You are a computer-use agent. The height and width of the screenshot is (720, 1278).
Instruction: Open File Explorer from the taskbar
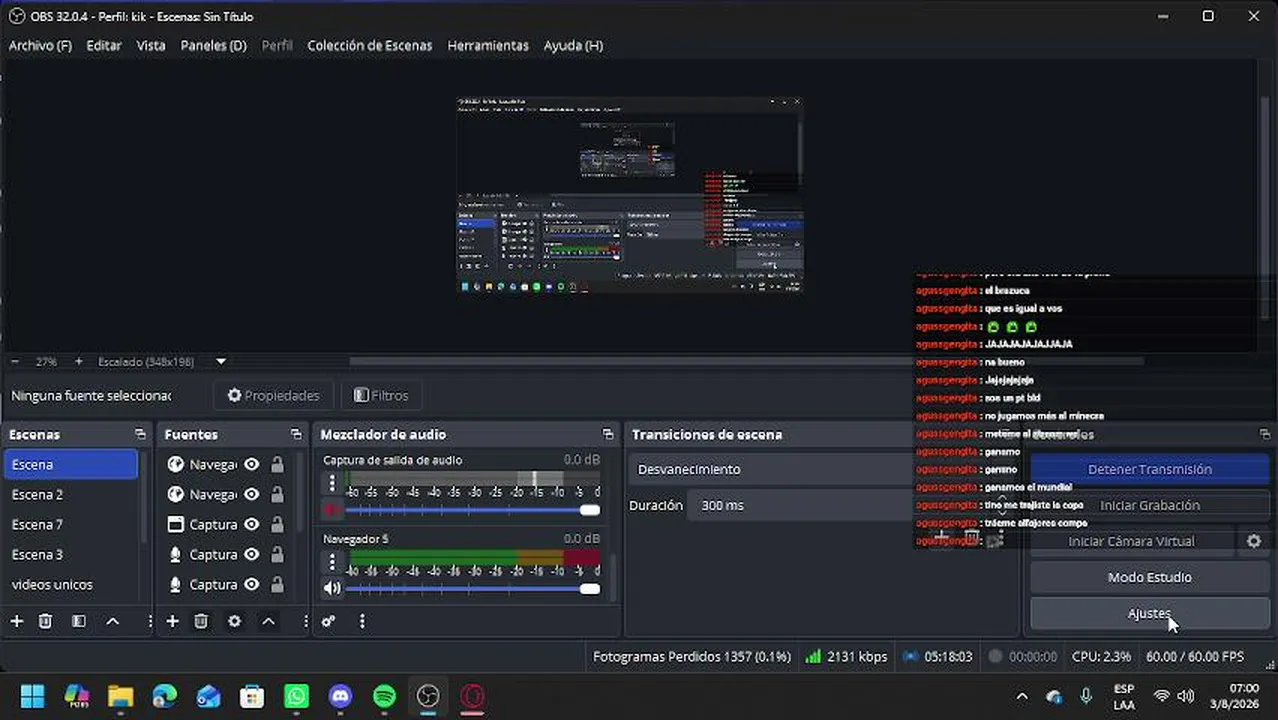click(120, 696)
